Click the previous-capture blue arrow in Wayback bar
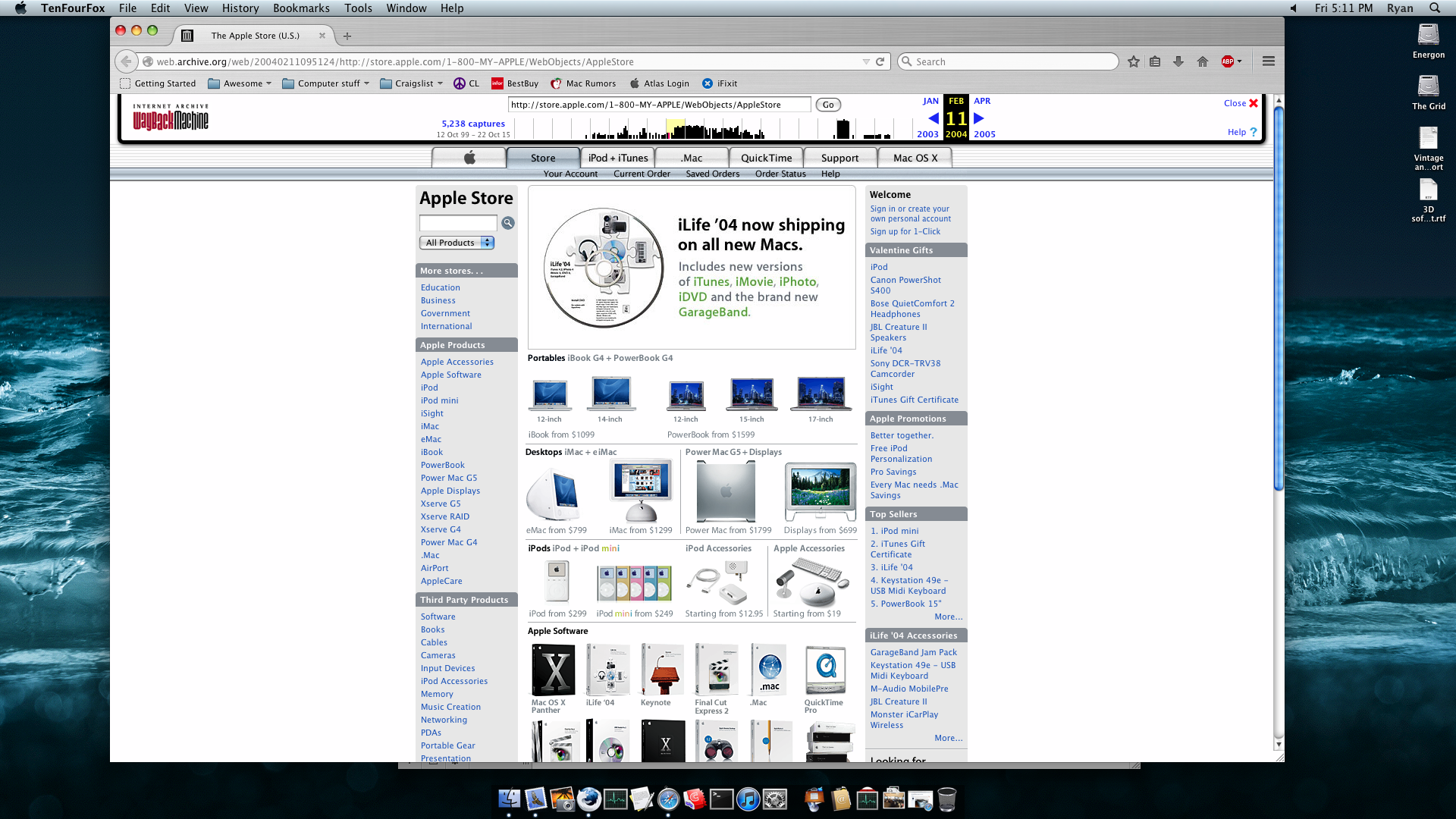Viewport: 1456px width, 819px height. coord(934,118)
